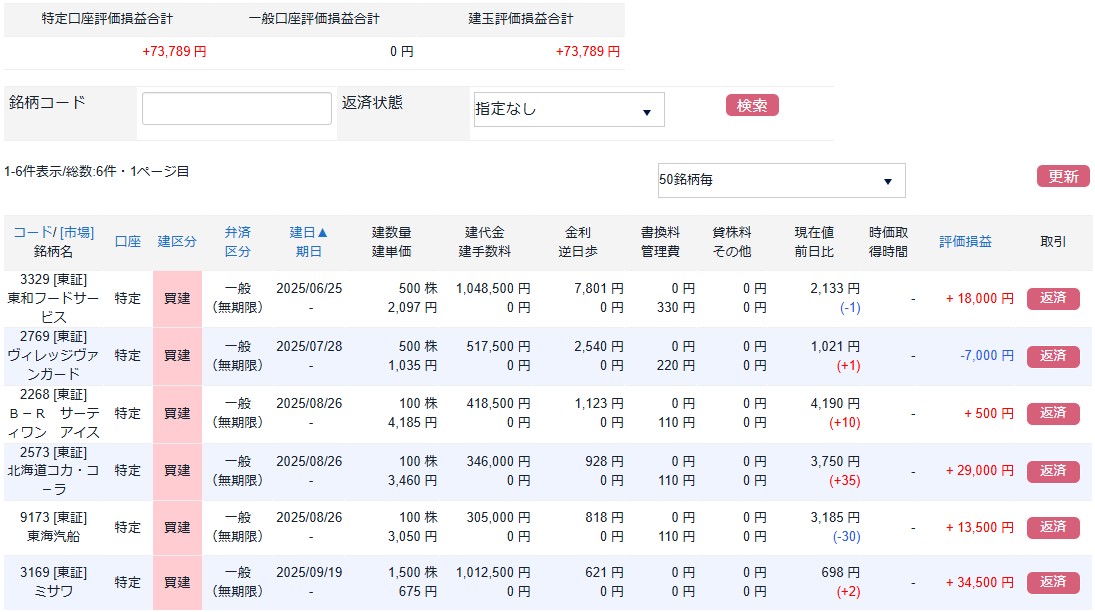Sort by 弁済区分 column header
1095x612 pixels.
pyautogui.click(x=237, y=242)
